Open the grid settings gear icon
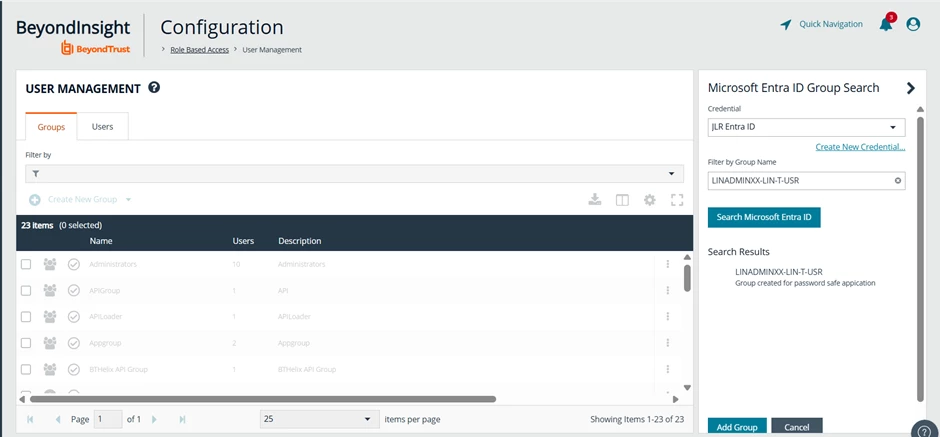Image resolution: width=940 pixels, height=437 pixels. click(650, 200)
